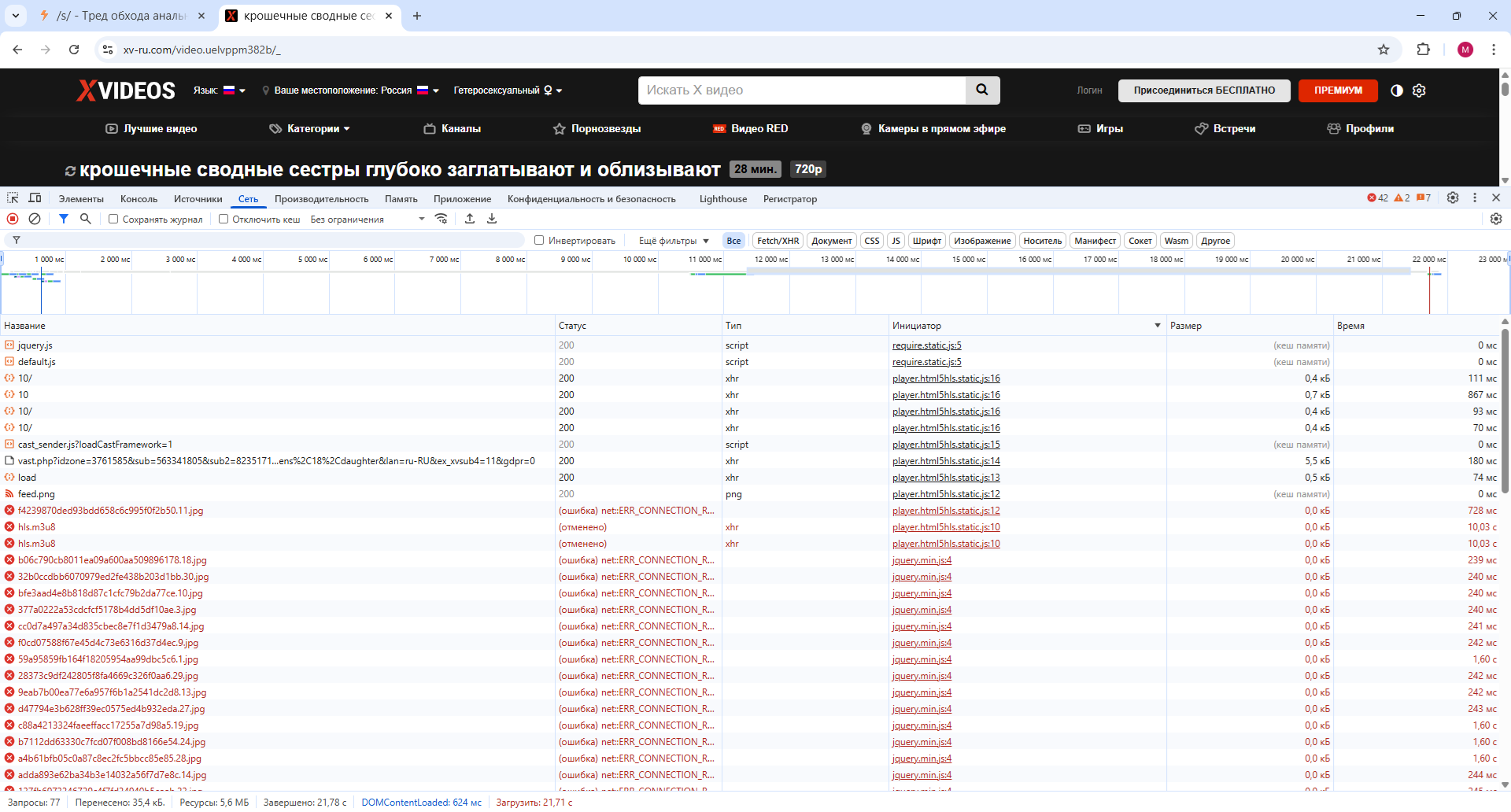The image size is (1511, 812).
Task: Open the Без ограничения throttling dropdown
Action: click(368, 220)
